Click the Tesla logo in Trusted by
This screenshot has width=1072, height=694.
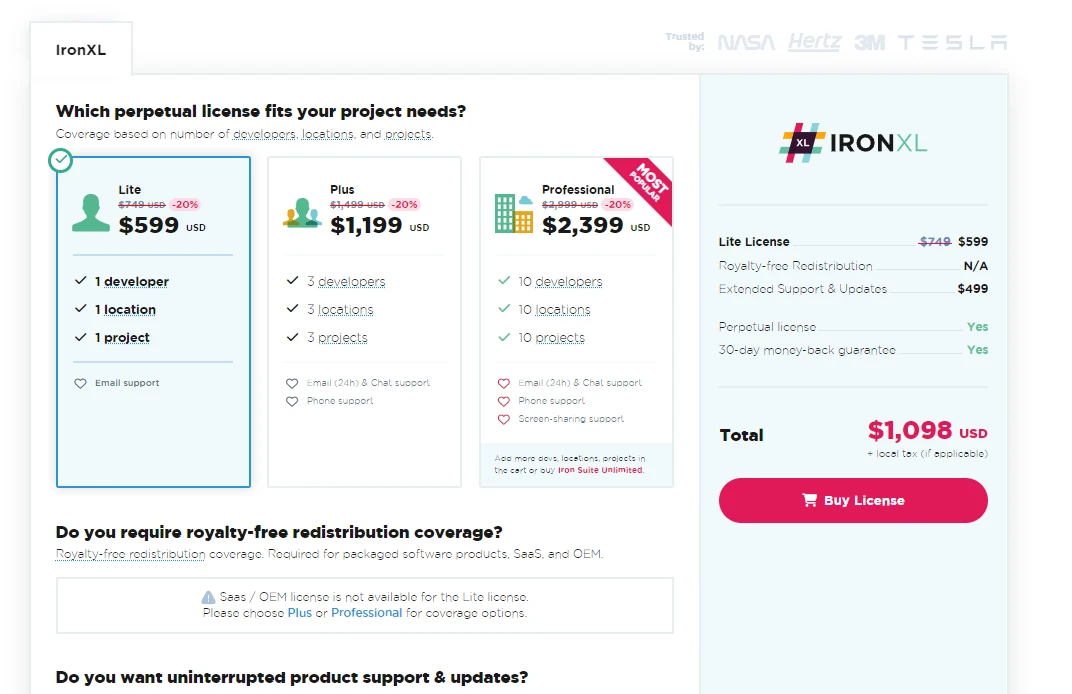tap(952, 43)
